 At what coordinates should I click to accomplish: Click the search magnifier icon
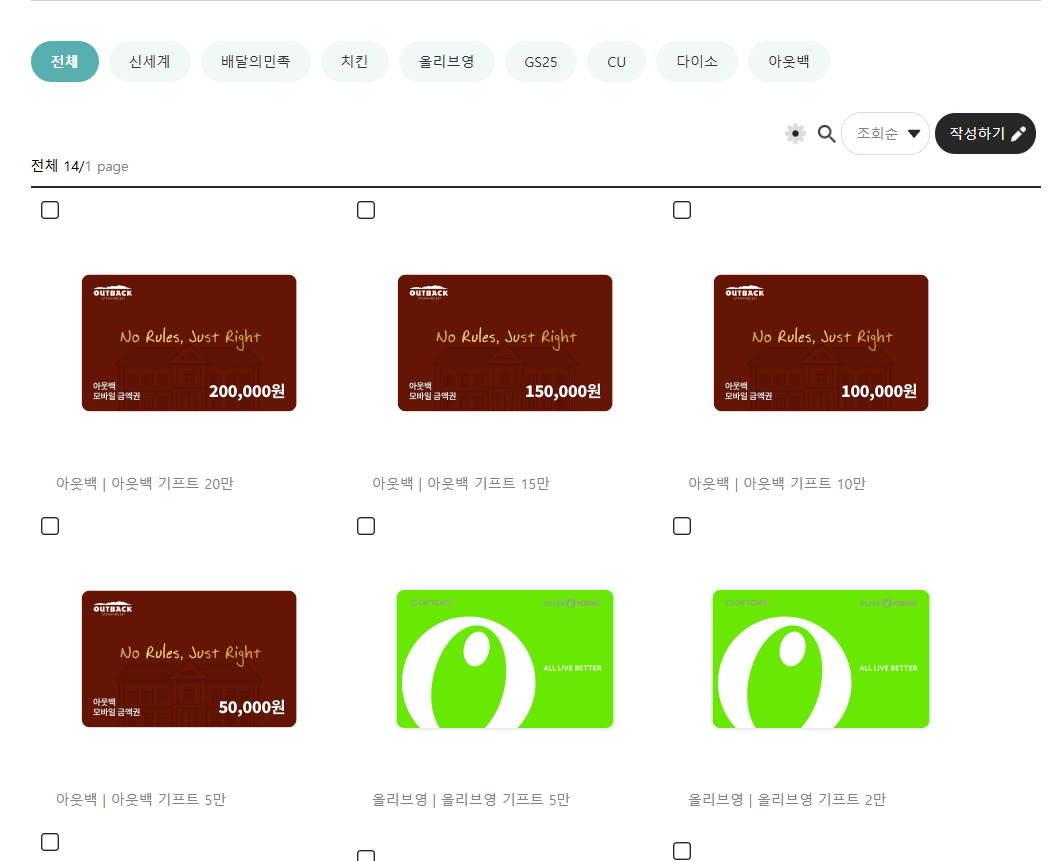pos(826,133)
